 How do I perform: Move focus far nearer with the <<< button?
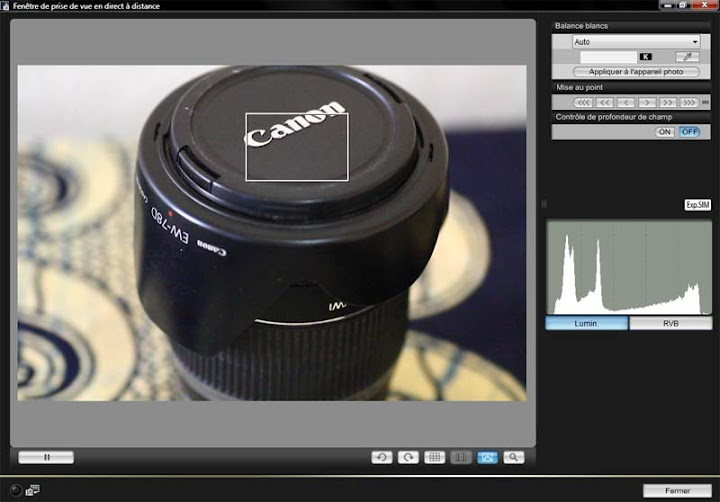click(x=583, y=102)
